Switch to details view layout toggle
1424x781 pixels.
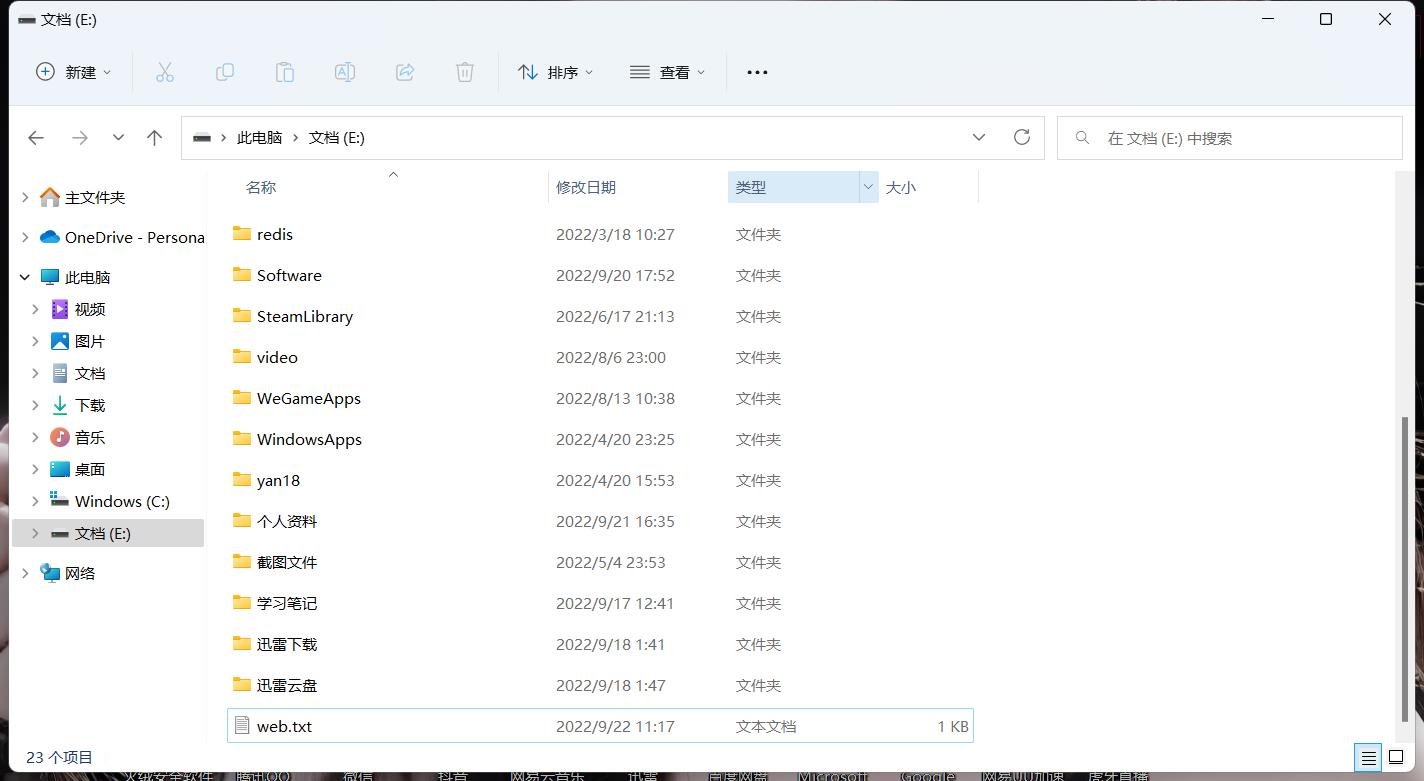(1368, 757)
